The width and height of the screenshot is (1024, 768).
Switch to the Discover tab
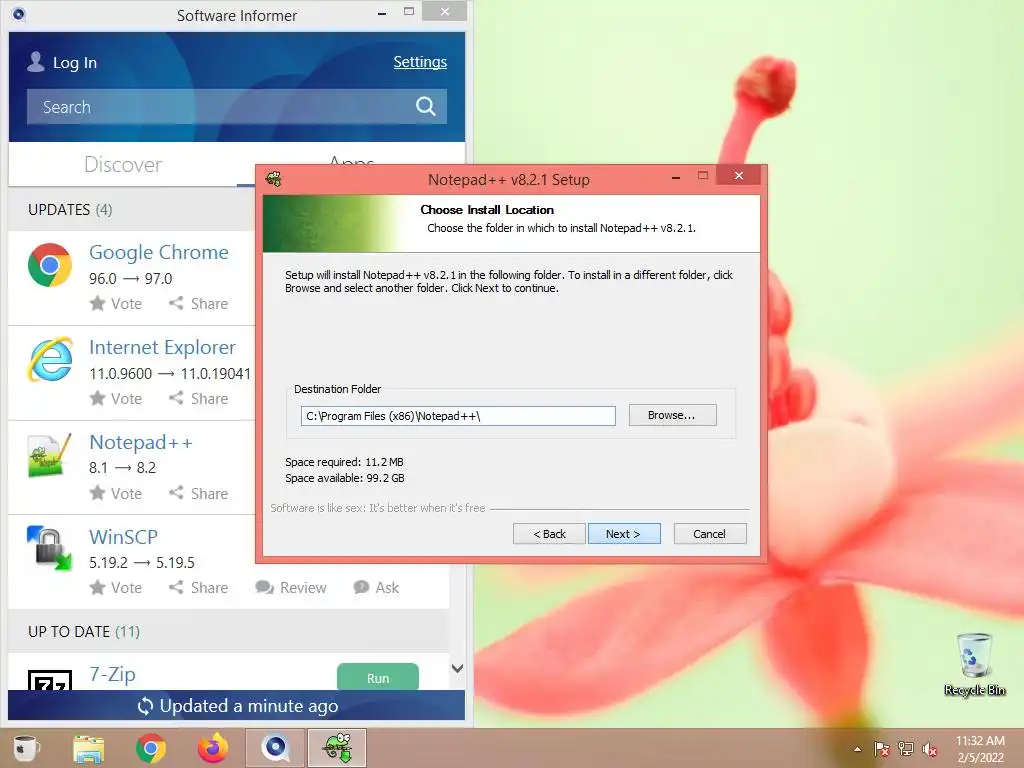point(123,165)
